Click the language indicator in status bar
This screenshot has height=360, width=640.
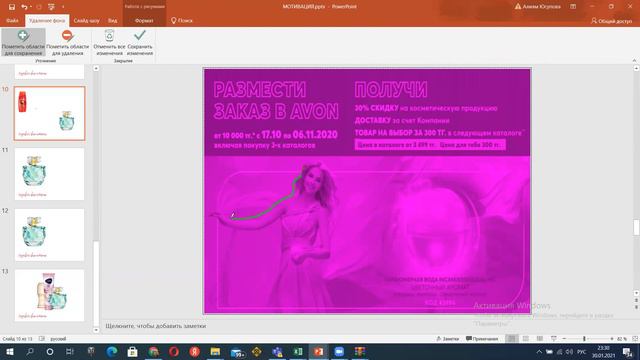(58, 339)
